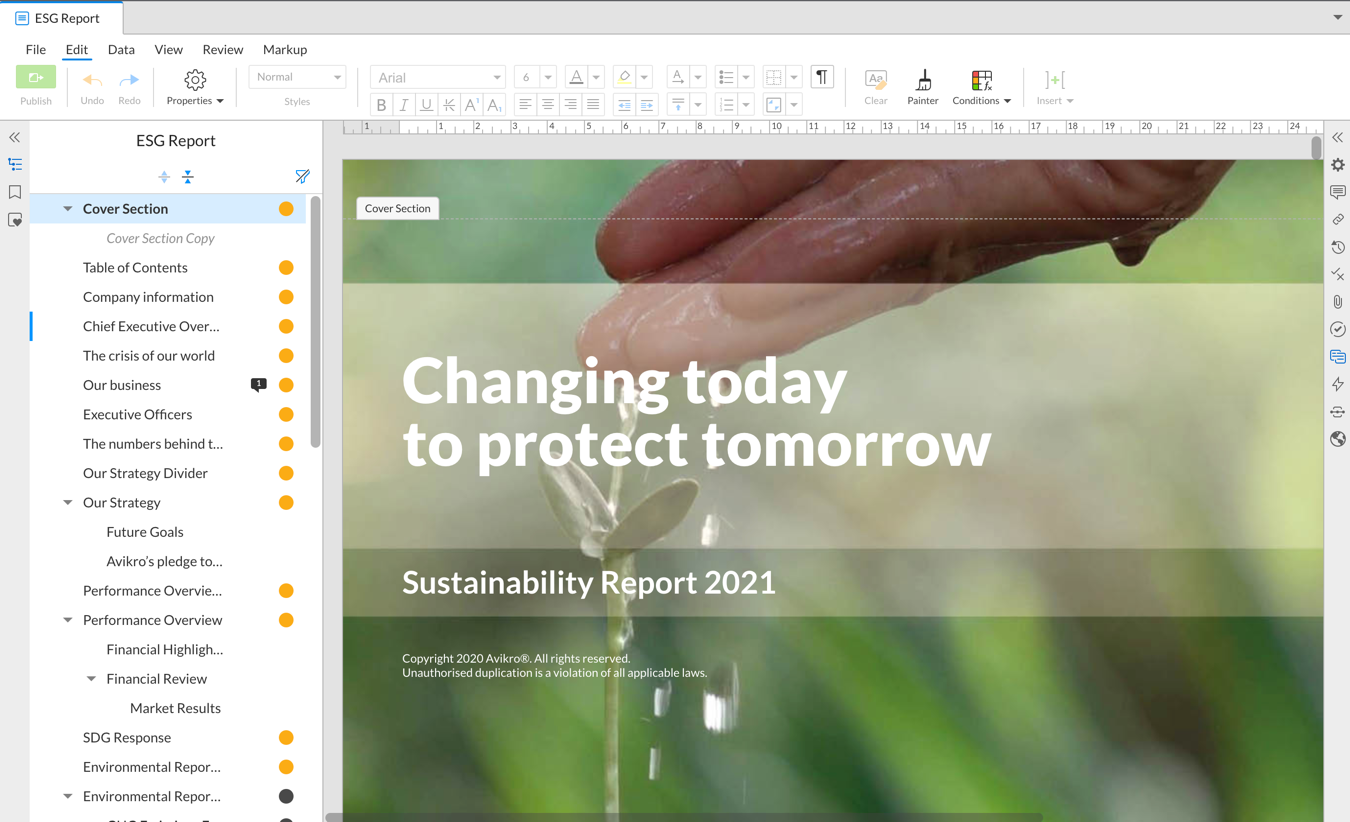This screenshot has height=822, width=1350.
Task: Open the outline tree view icon
Action: point(15,164)
